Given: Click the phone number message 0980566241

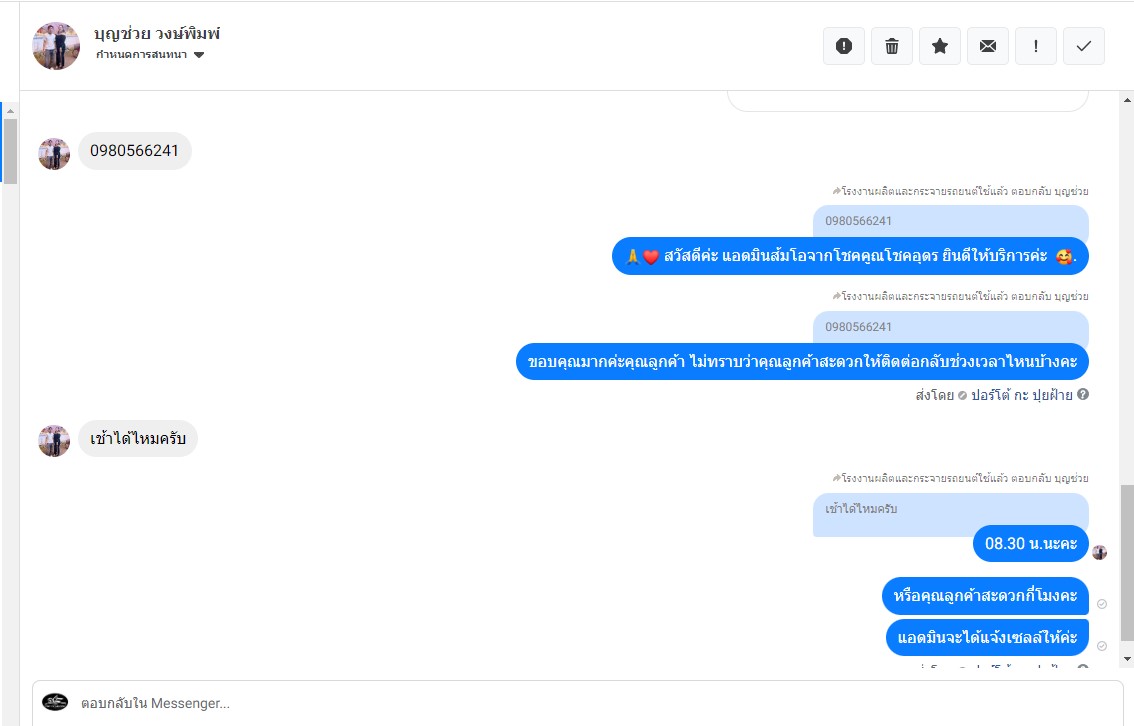Looking at the screenshot, I should [x=135, y=150].
